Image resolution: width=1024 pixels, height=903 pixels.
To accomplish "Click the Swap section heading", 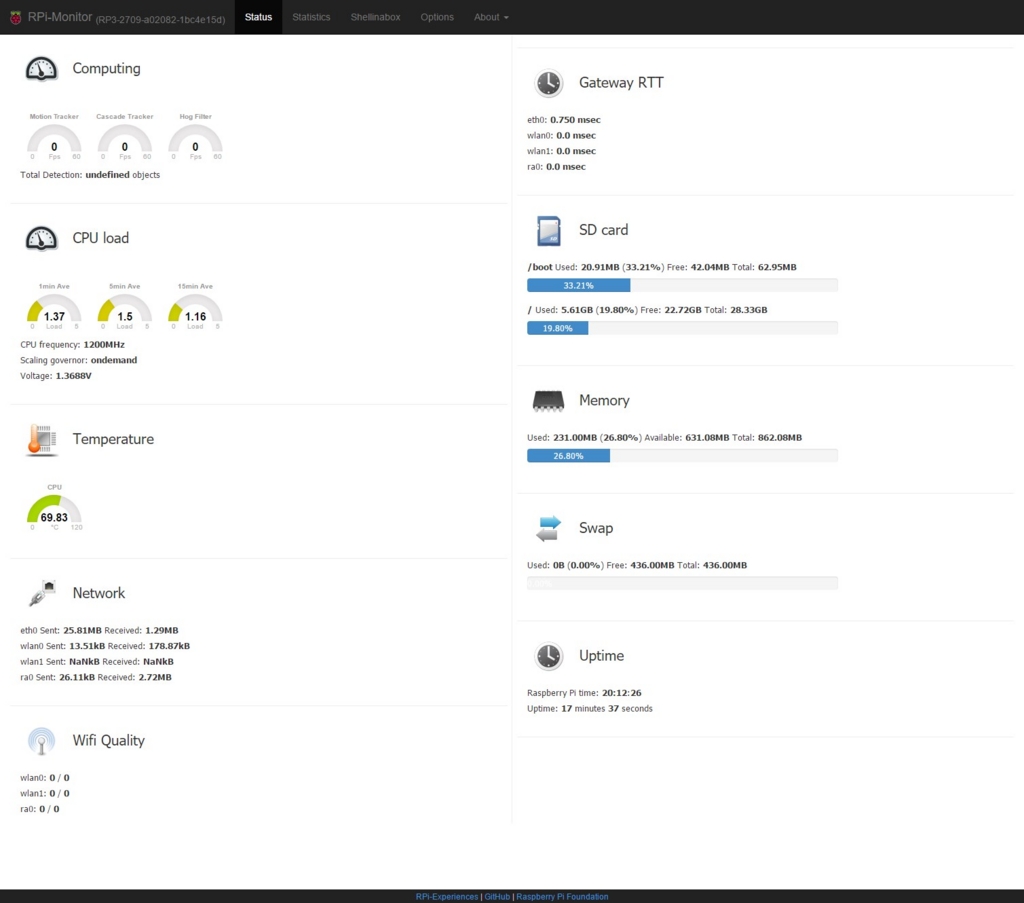I will point(596,528).
